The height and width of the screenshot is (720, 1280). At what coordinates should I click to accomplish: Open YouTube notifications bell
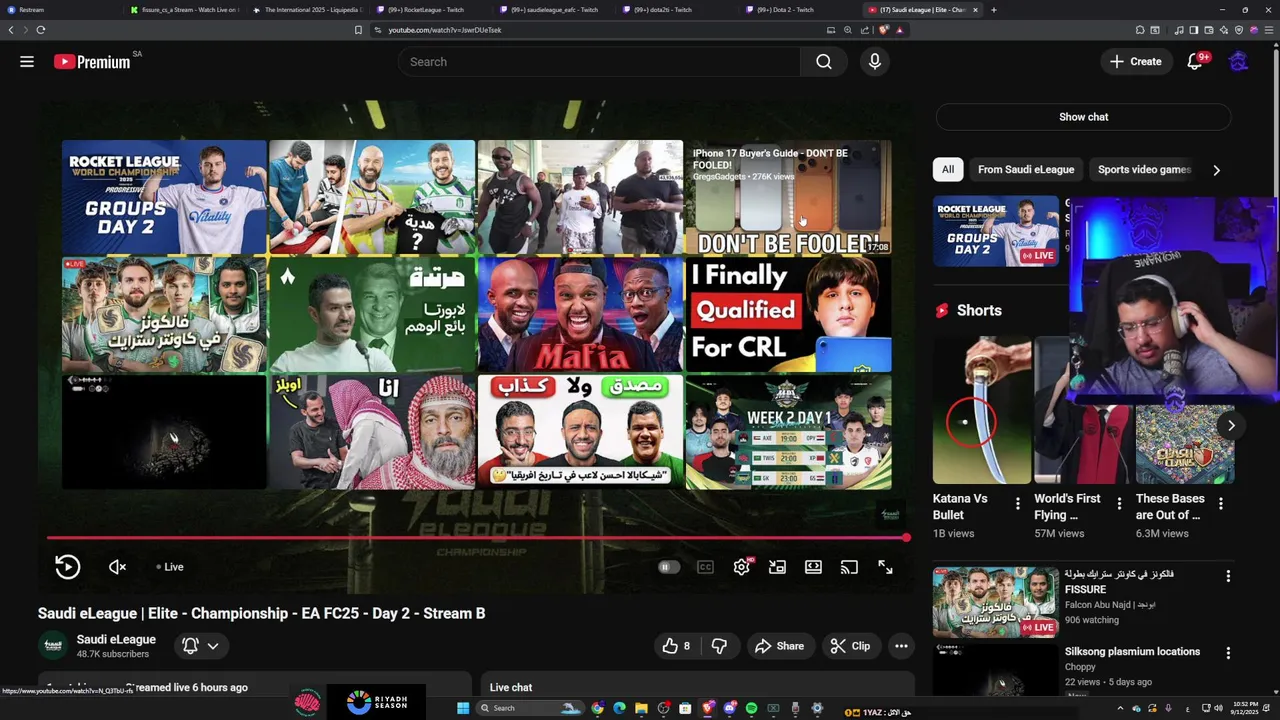click(x=1194, y=62)
